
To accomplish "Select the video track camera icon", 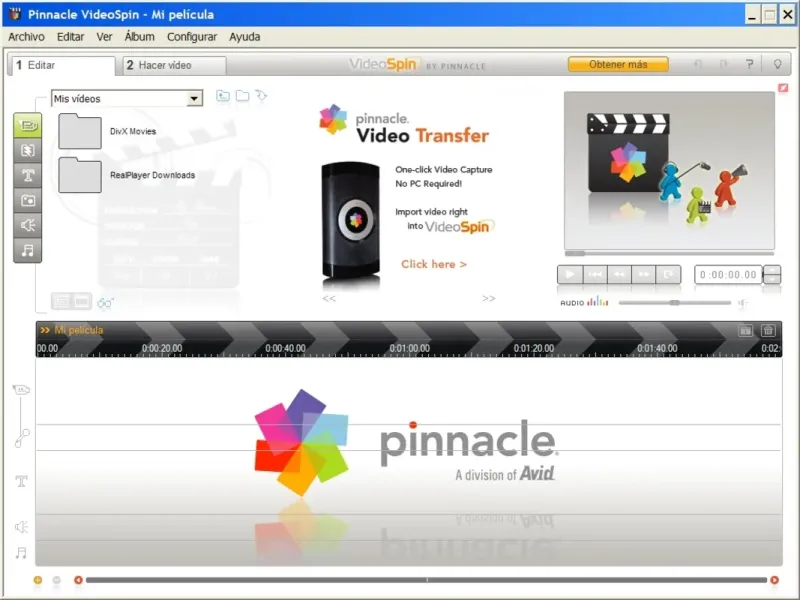I will (x=21, y=390).
